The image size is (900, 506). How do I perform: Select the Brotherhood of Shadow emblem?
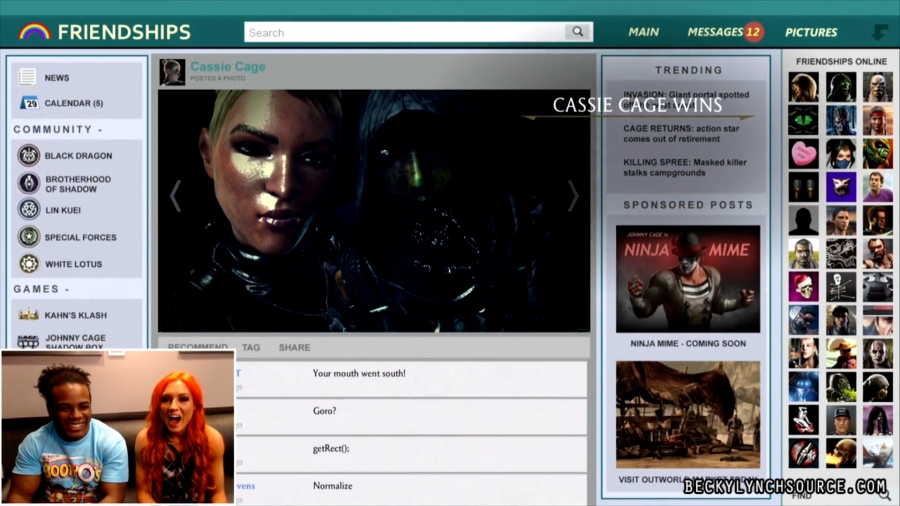29,183
